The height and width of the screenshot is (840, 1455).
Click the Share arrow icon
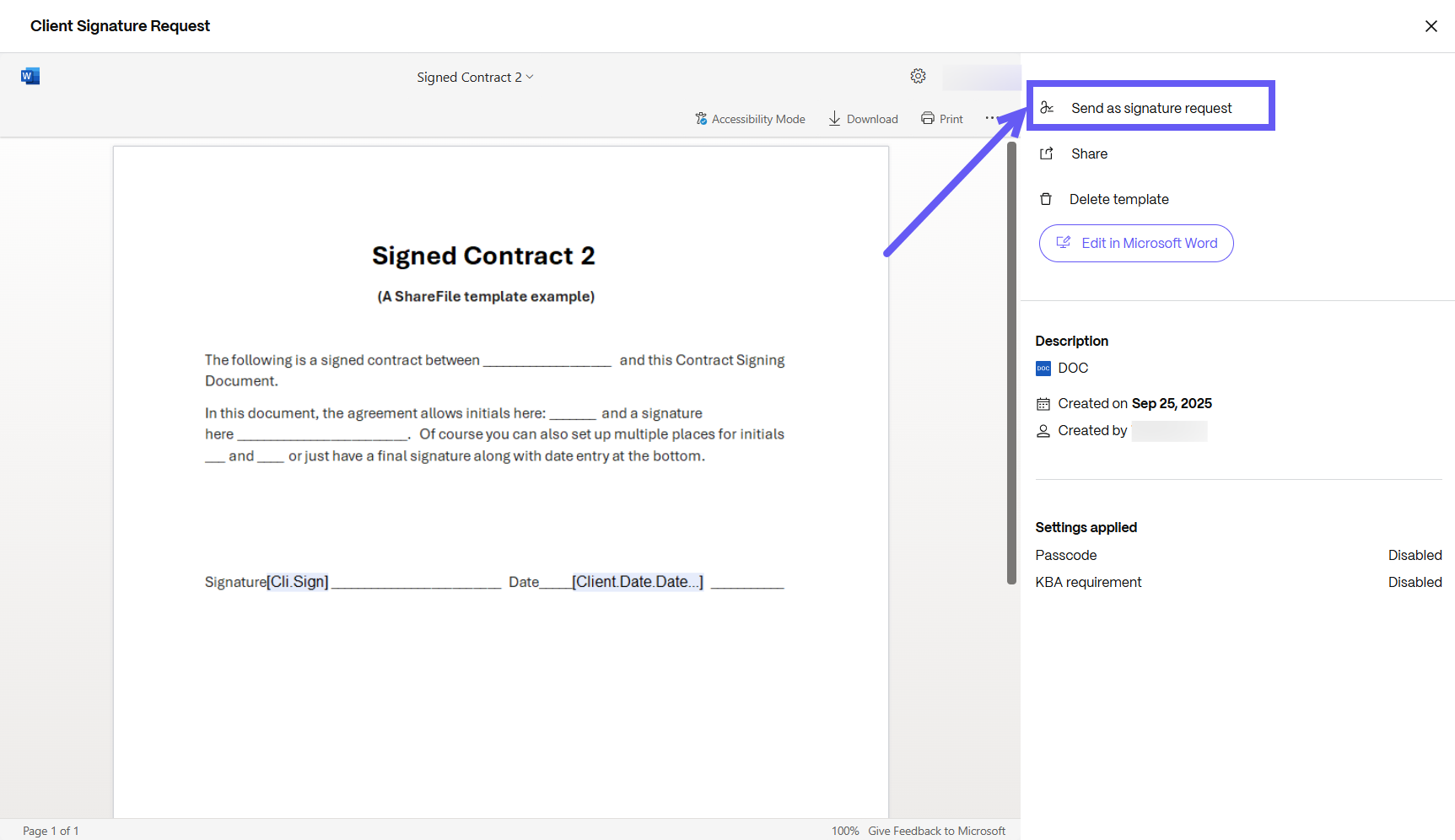(1047, 153)
